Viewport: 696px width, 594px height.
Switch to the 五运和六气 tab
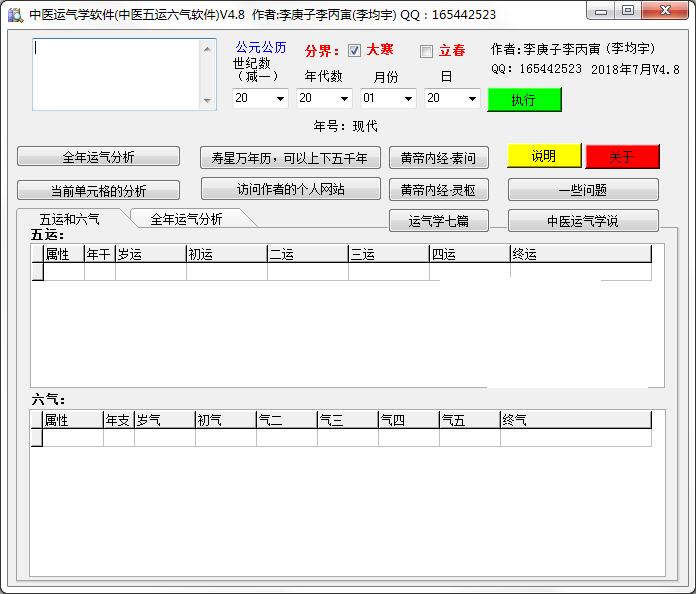pyautogui.click(x=70, y=219)
